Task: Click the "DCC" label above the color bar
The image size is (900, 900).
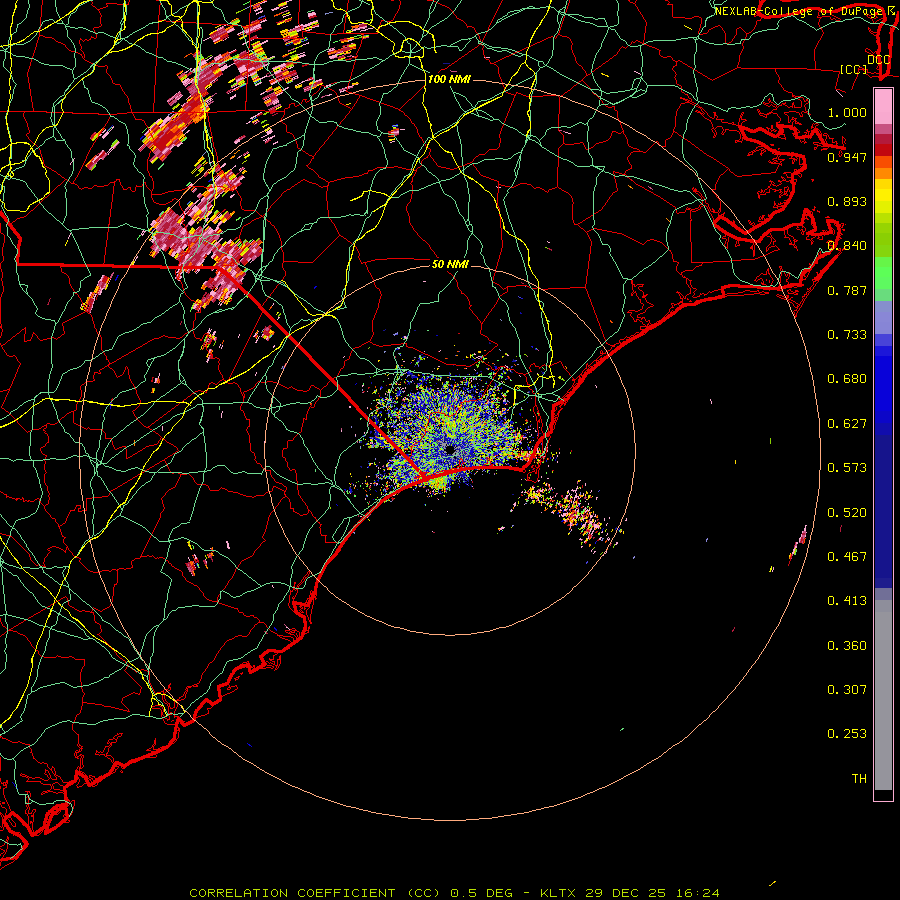Action: pos(878,60)
